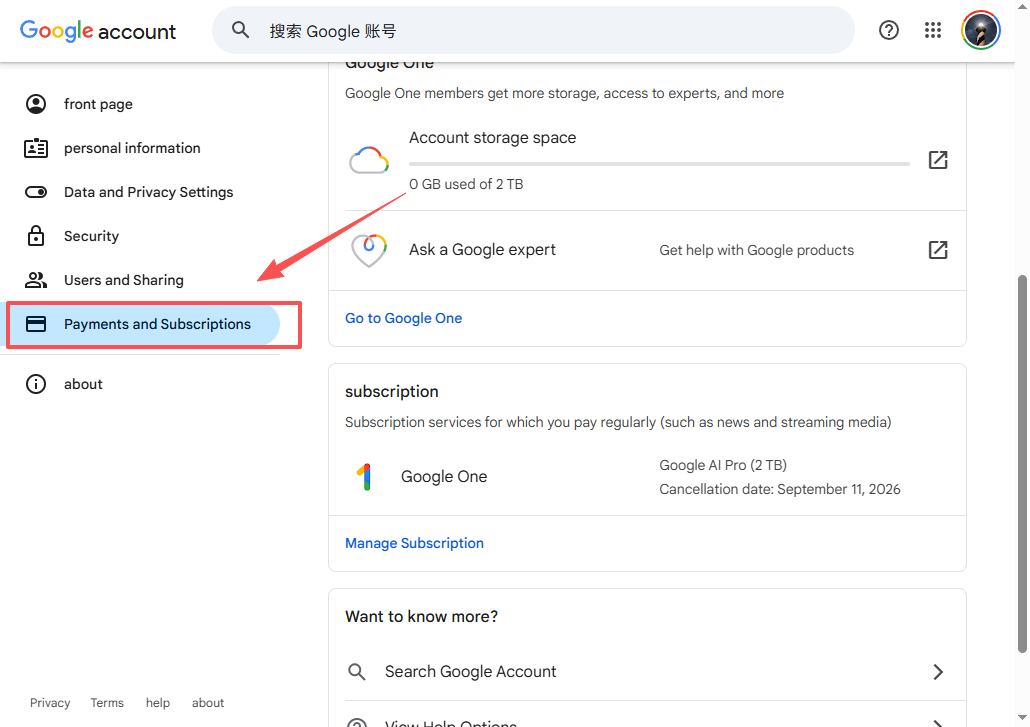The height and width of the screenshot is (727, 1030).
Task: Click the Data and Privacy toggle icon
Action: pyautogui.click(x=36, y=192)
